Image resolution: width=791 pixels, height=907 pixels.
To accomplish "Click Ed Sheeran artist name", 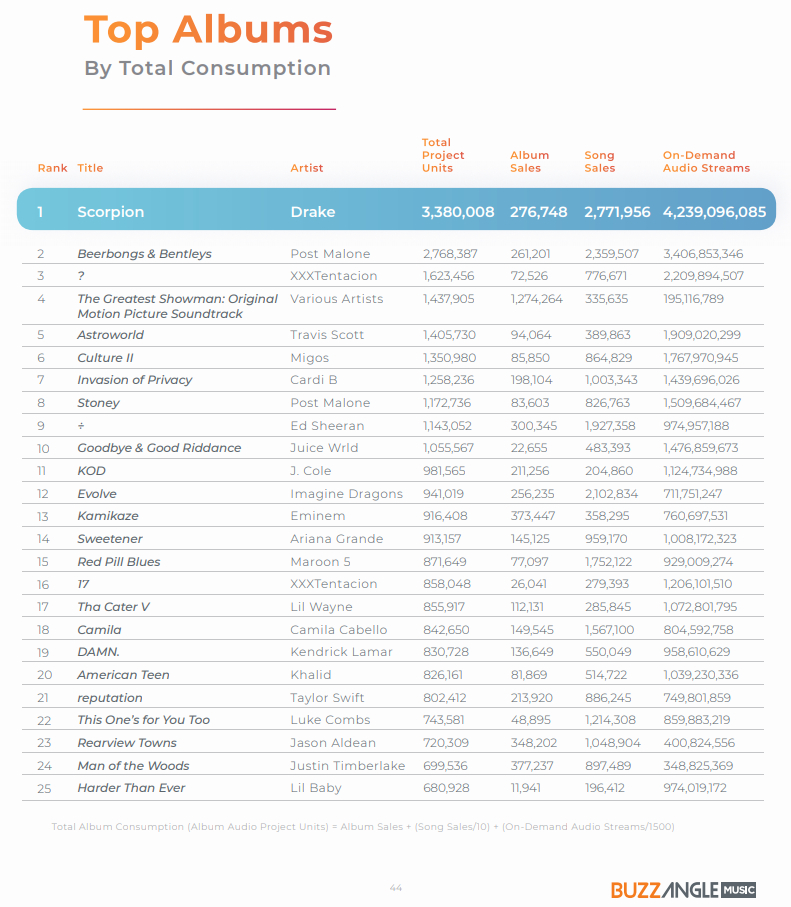I will 327,426.
